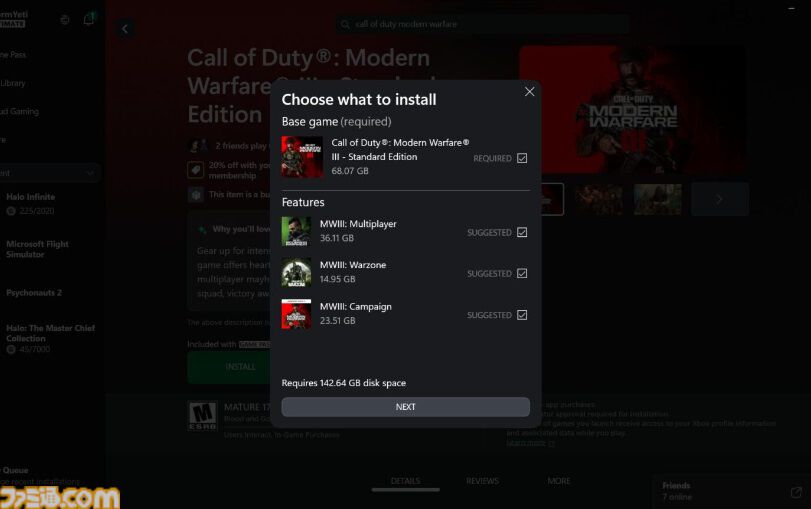
Task: Click the Standard Edition base game thumbnail
Action: tap(302, 157)
